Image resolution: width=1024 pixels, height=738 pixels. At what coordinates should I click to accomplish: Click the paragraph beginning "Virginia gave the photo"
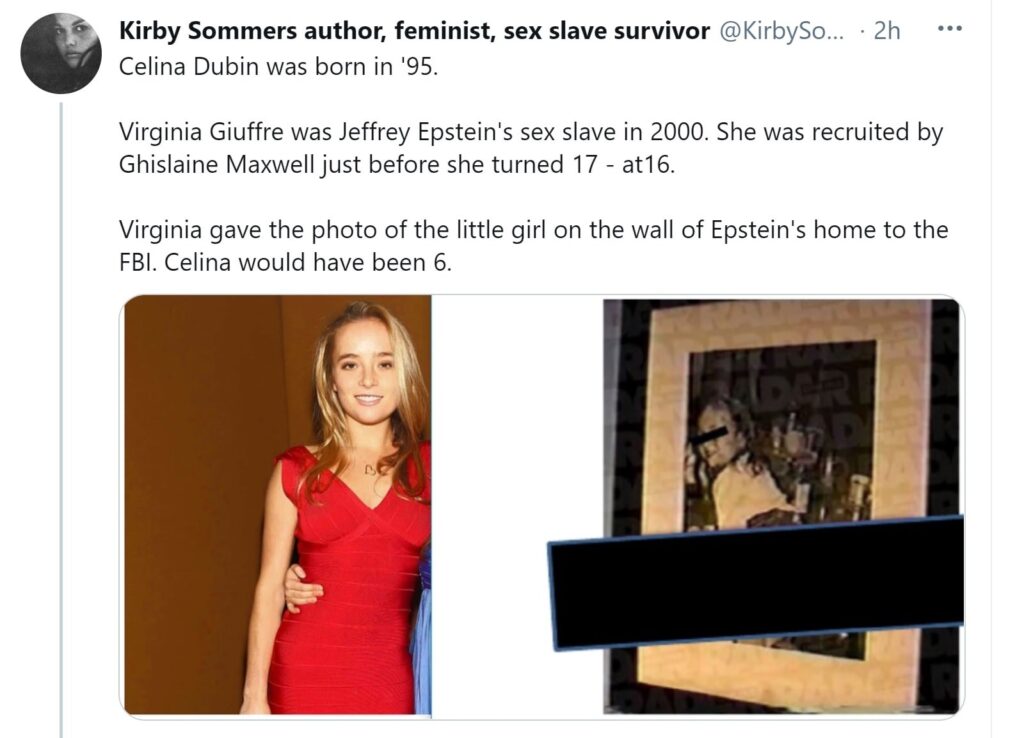pos(533,246)
